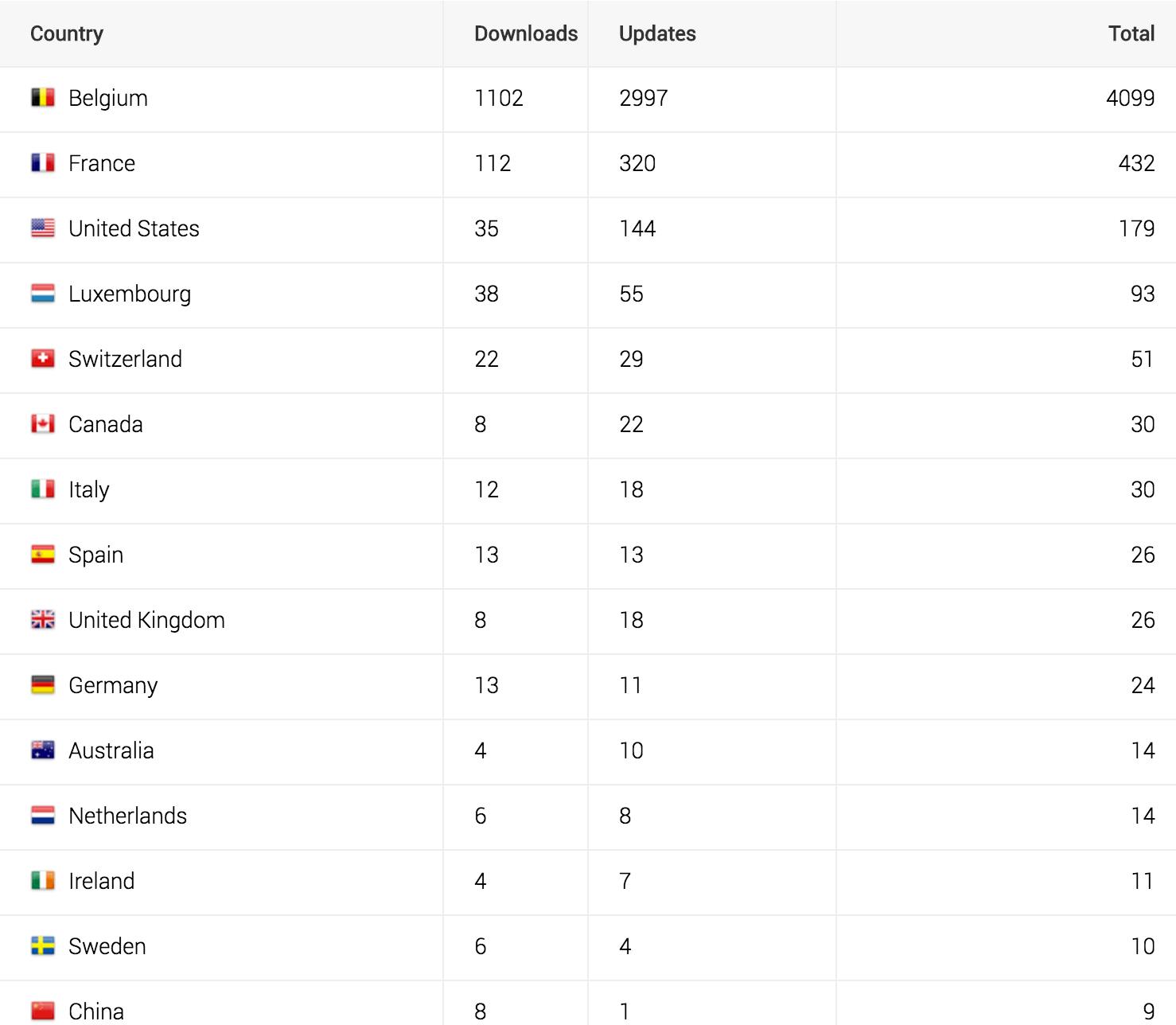Click the Luxembourg flag icon

pyautogui.click(x=43, y=294)
